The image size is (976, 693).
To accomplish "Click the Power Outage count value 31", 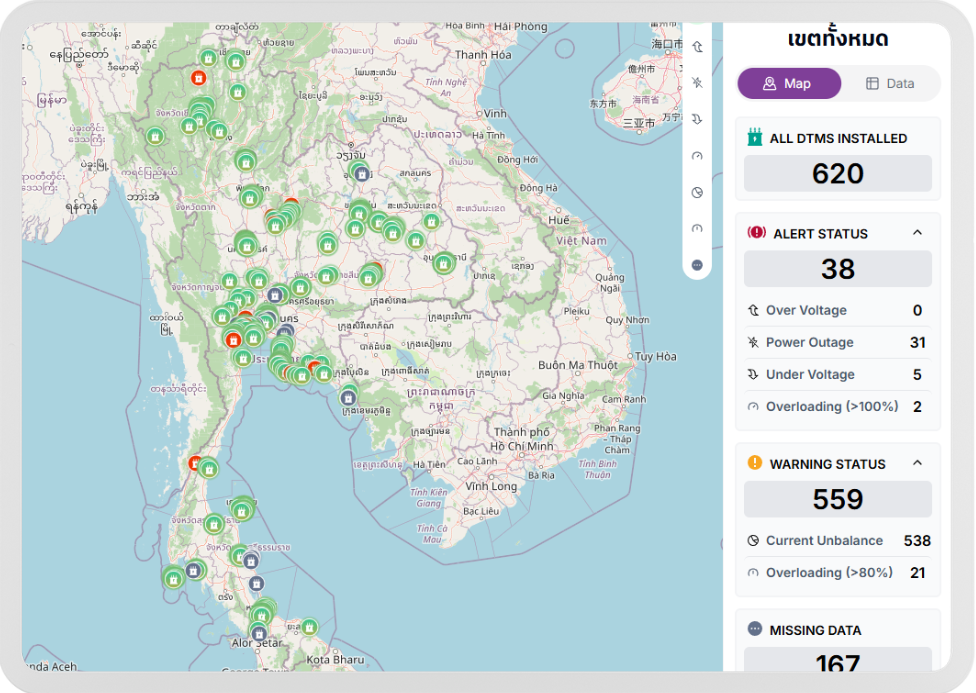I will (917, 342).
